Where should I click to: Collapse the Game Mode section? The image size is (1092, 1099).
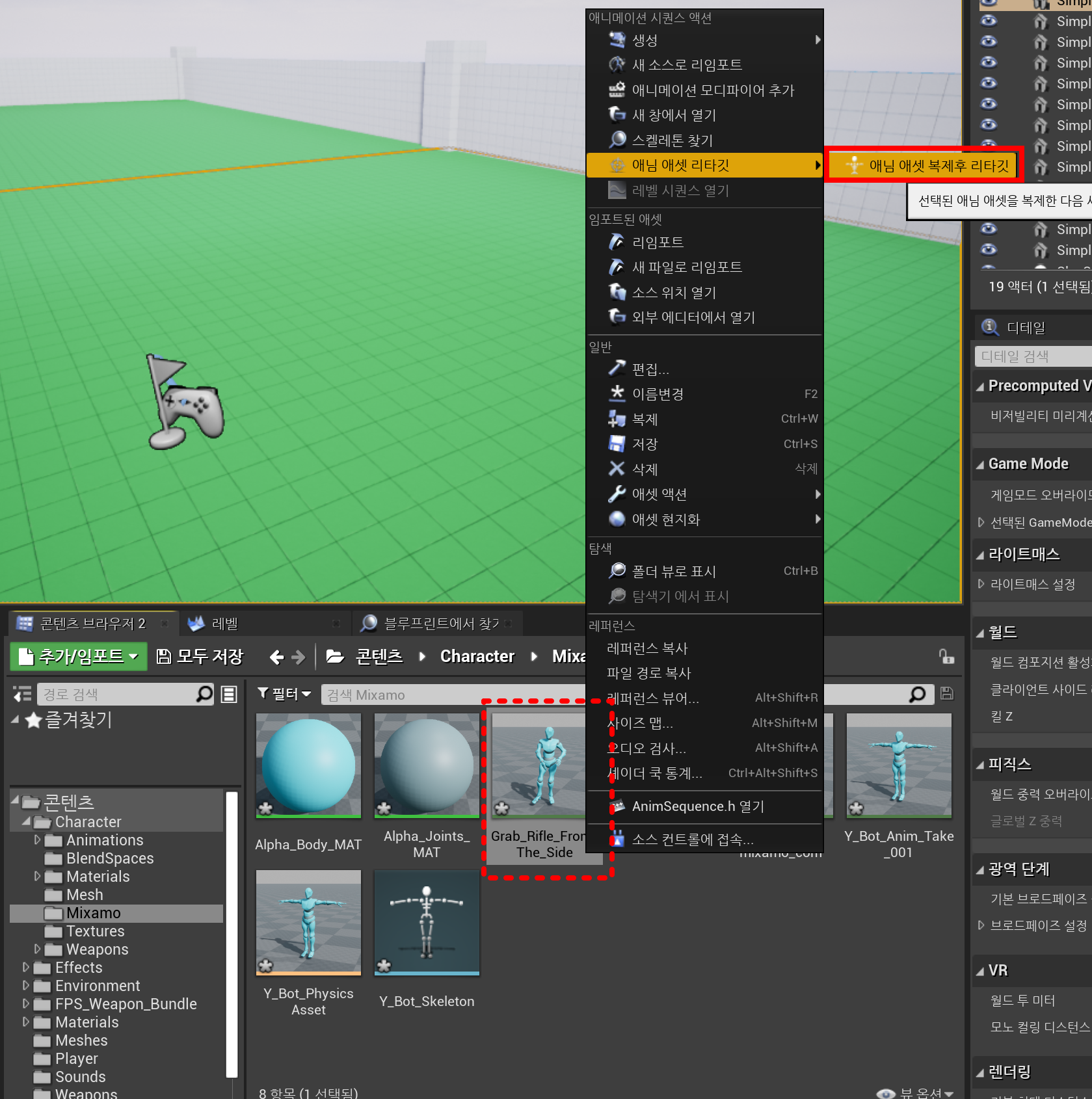click(980, 464)
